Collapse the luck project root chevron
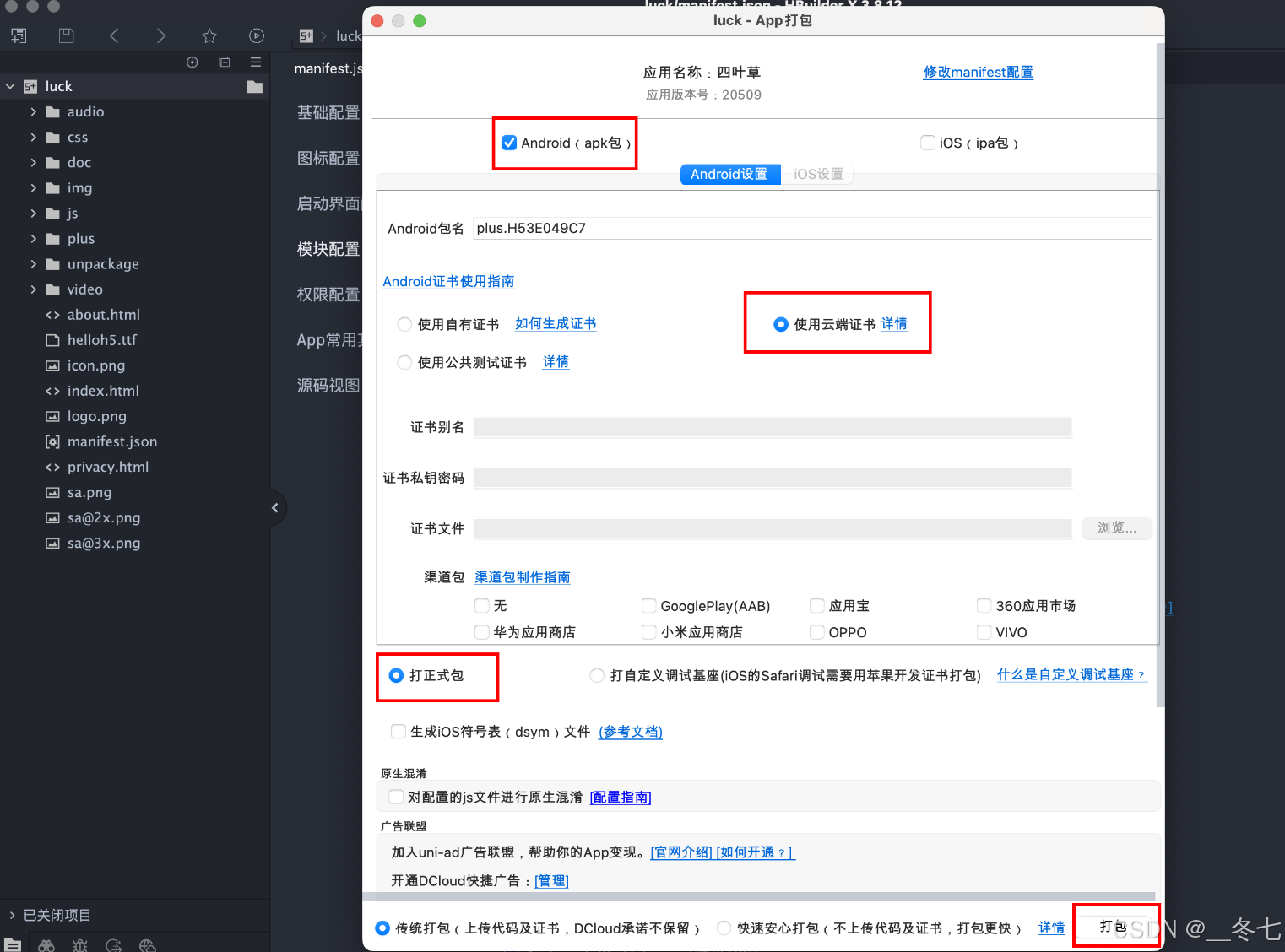The image size is (1285, 952). coord(11,86)
